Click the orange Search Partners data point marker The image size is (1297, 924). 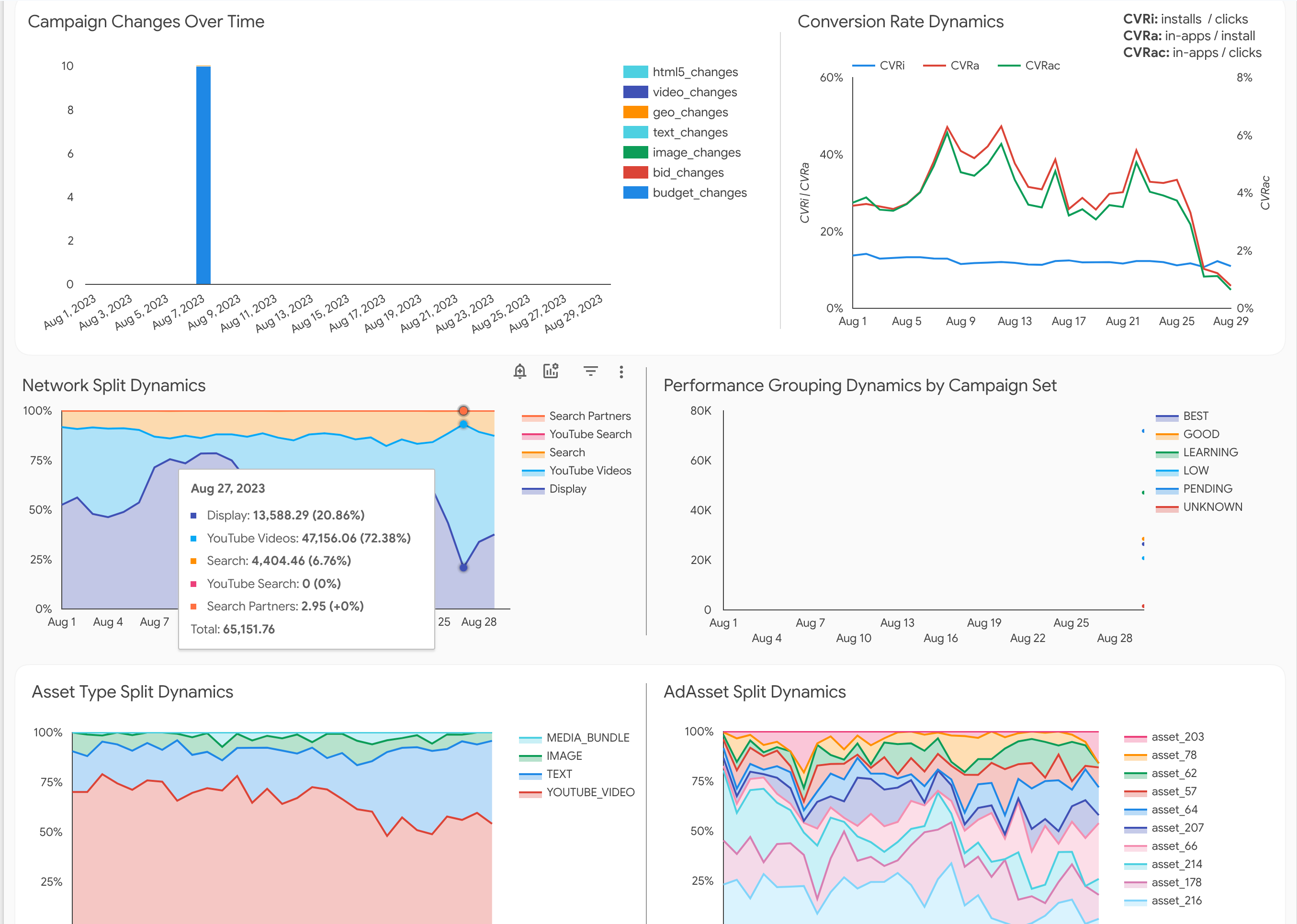(463, 411)
